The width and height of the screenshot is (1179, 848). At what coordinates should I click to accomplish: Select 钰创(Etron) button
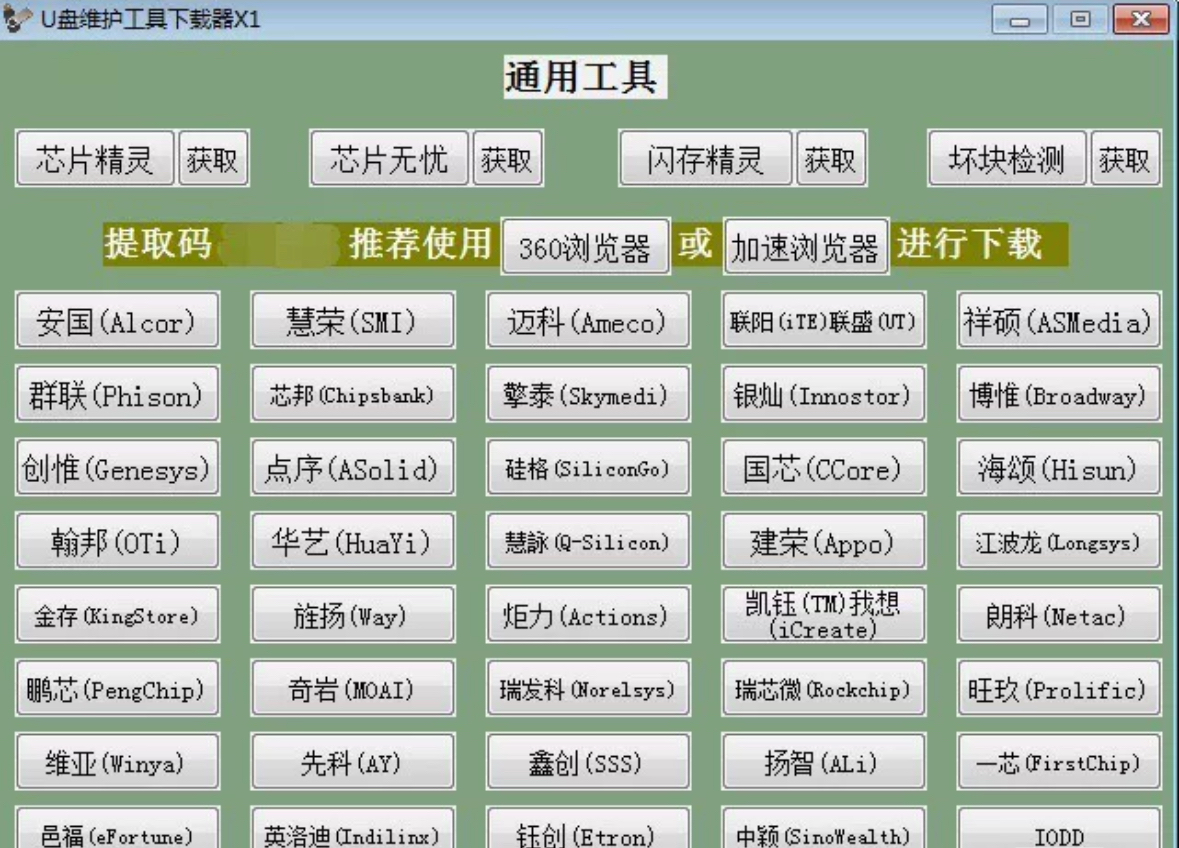(588, 828)
